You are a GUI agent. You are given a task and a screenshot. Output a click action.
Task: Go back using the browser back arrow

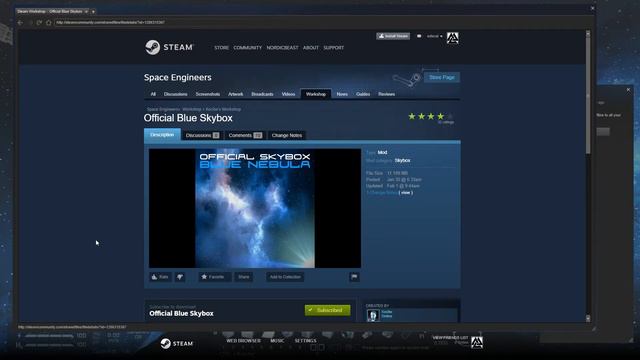pyautogui.click(x=20, y=22)
